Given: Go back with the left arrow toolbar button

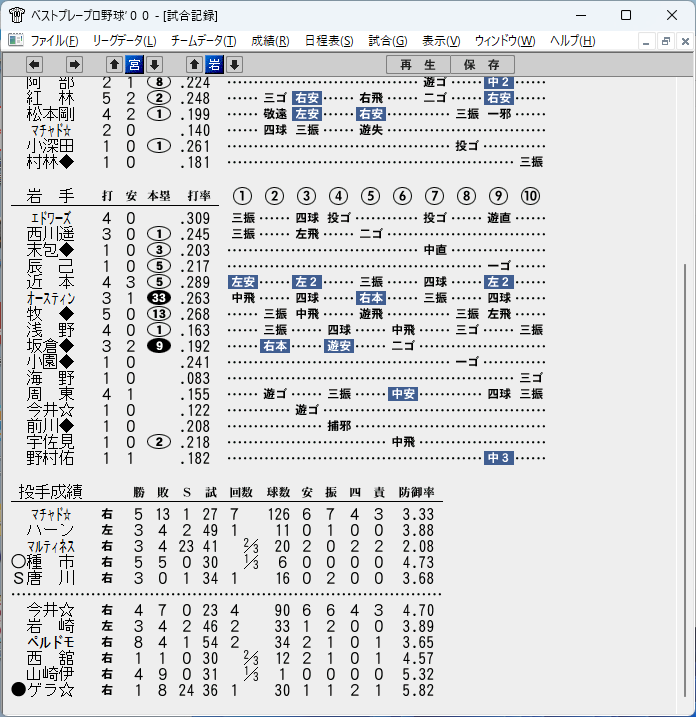Looking at the screenshot, I should pyautogui.click(x=34, y=64).
